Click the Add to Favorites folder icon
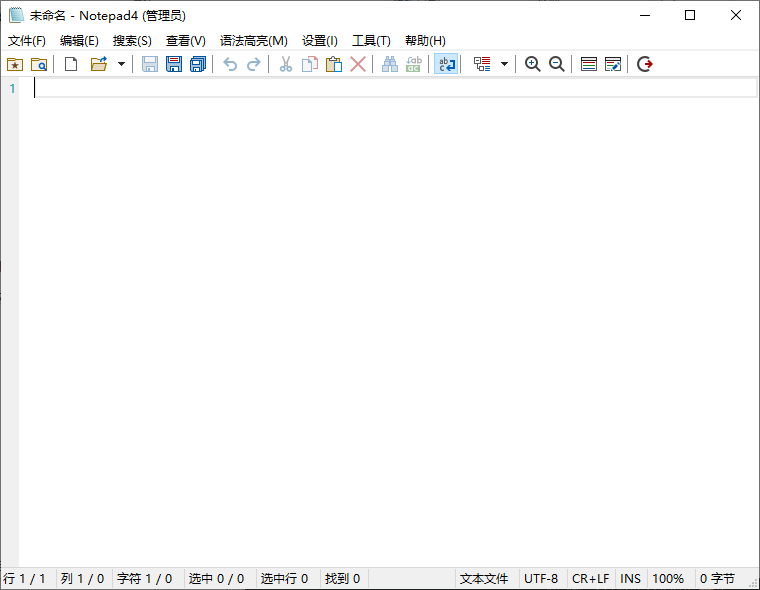This screenshot has width=760, height=590. coord(14,64)
